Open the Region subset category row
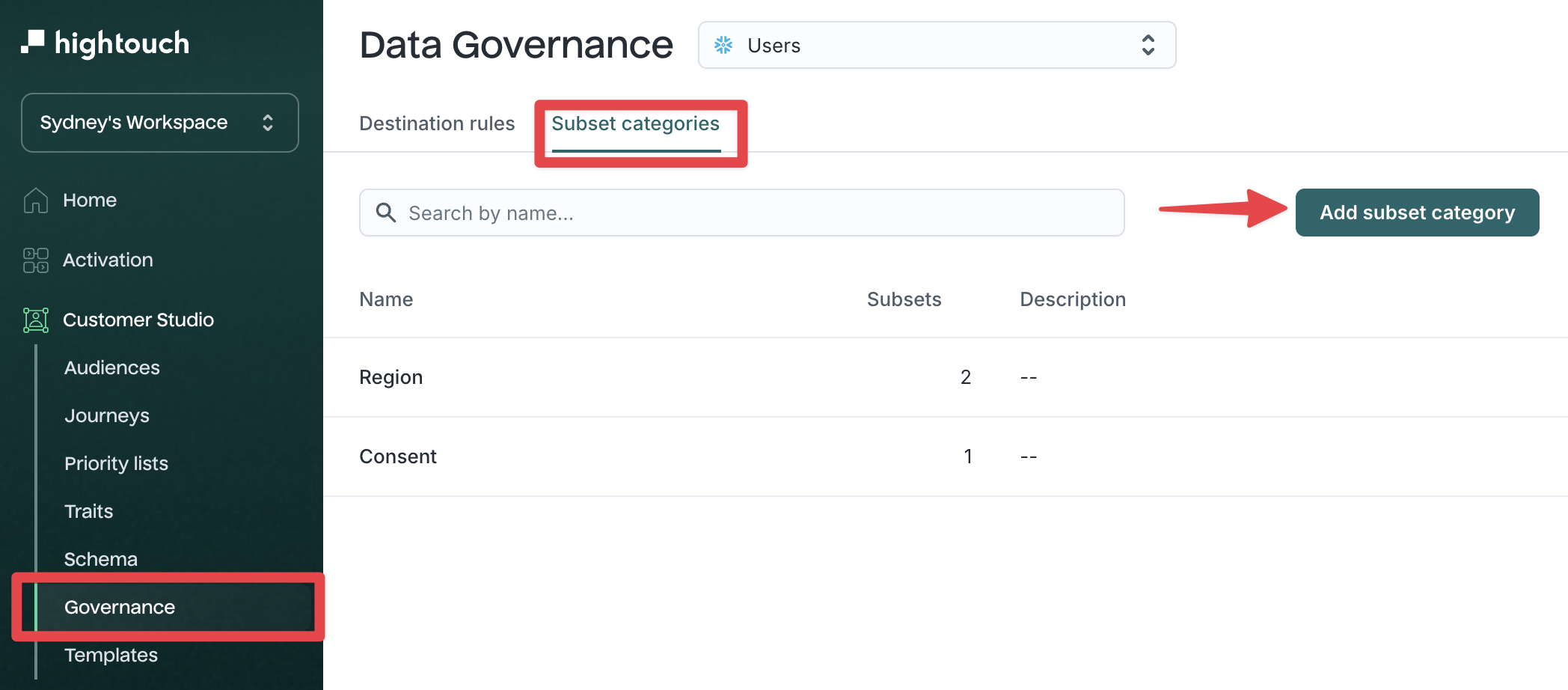Viewport: 1568px width, 690px height. (946, 377)
